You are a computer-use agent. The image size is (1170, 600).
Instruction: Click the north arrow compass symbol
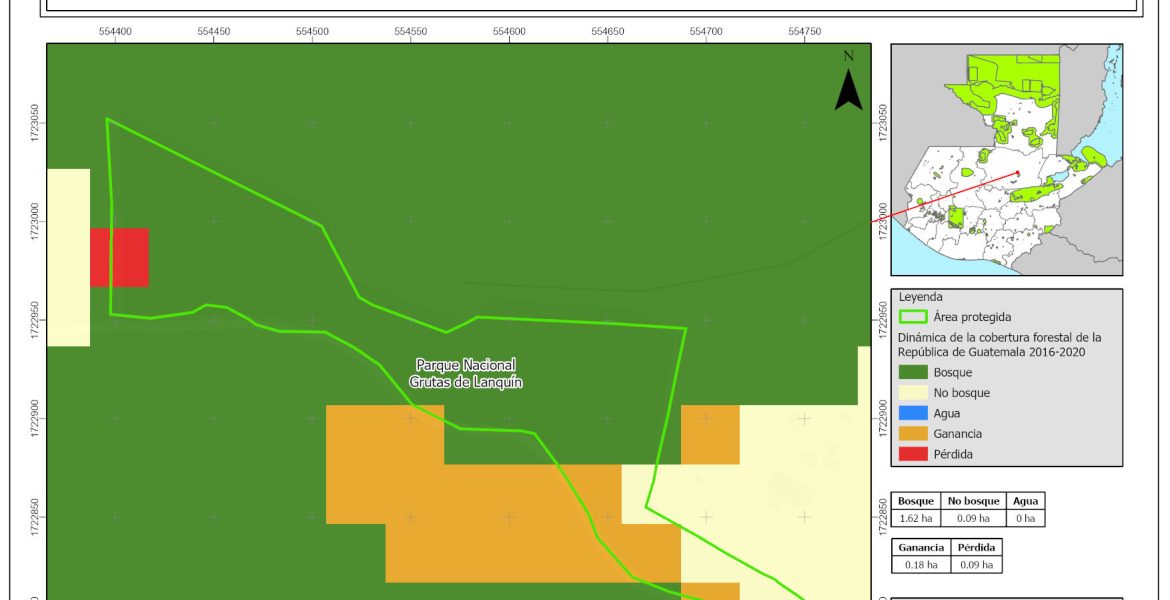click(x=848, y=82)
